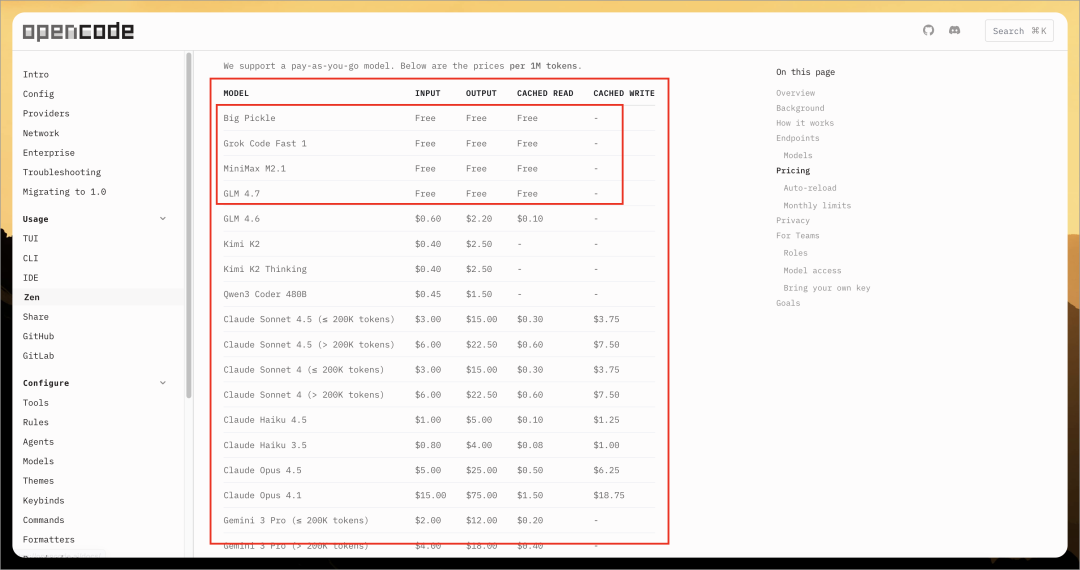The image size is (1080, 570).
Task: Open the GitHub repository icon in header
Action: [x=928, y=30]
